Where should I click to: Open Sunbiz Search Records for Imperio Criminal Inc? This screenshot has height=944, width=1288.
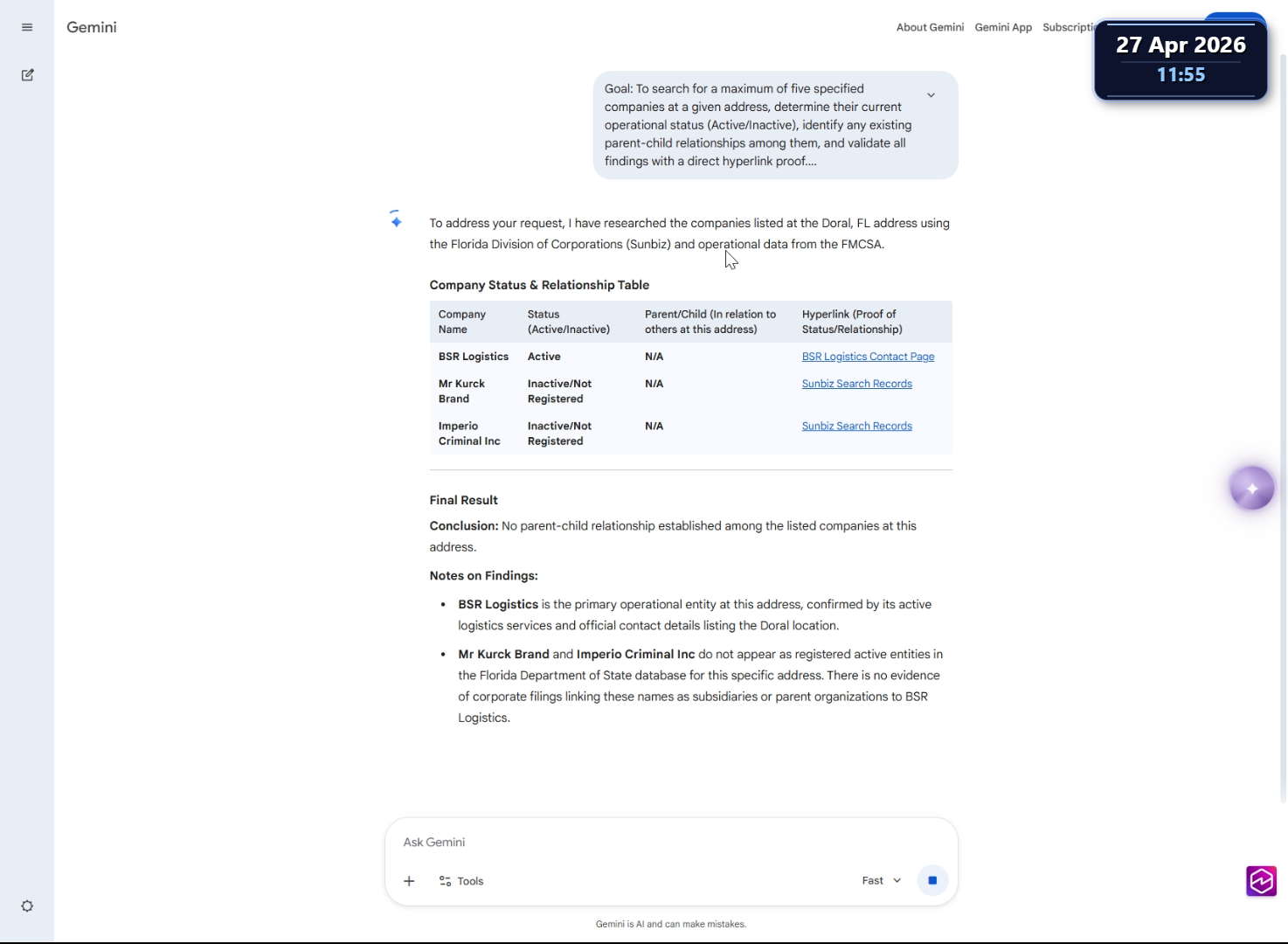pyautogui.click(x=856, y=427)
